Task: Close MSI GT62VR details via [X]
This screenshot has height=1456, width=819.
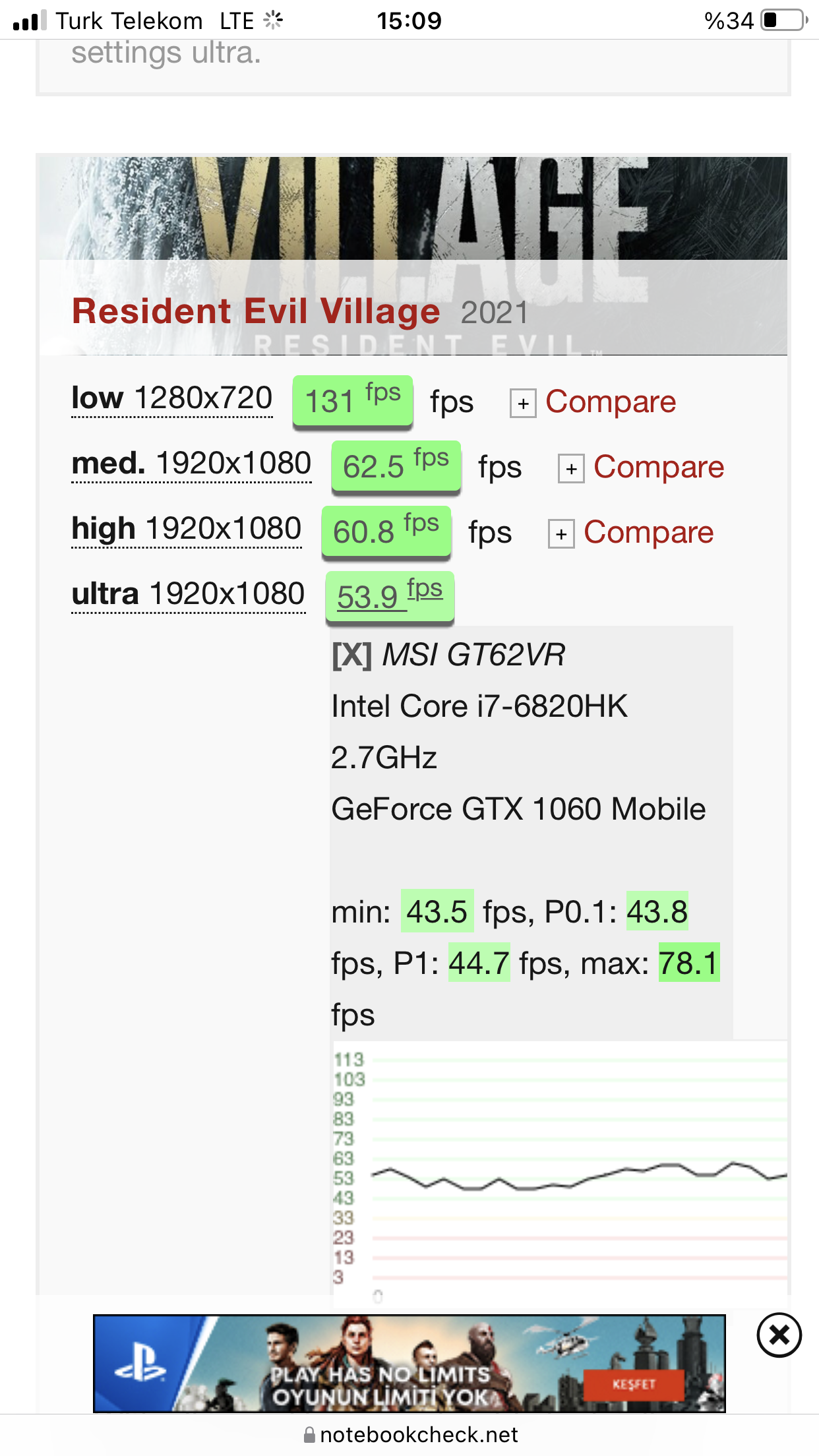Action: pyautogui.click(x=352, y=655)
